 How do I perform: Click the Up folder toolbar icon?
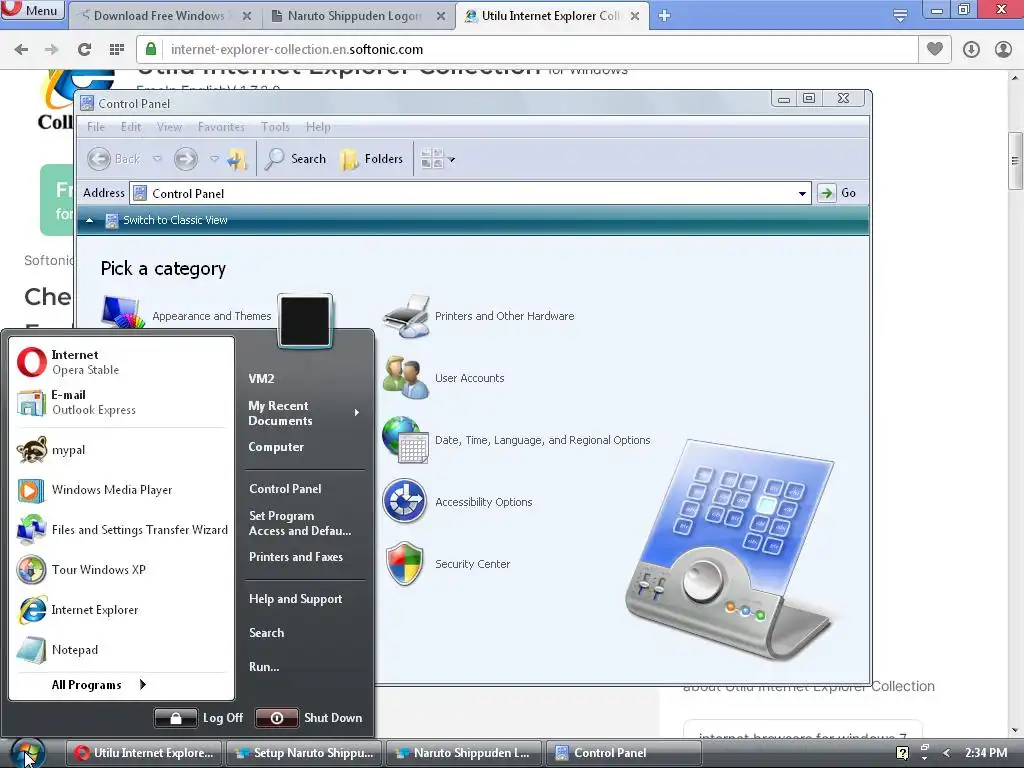(237, 159)
